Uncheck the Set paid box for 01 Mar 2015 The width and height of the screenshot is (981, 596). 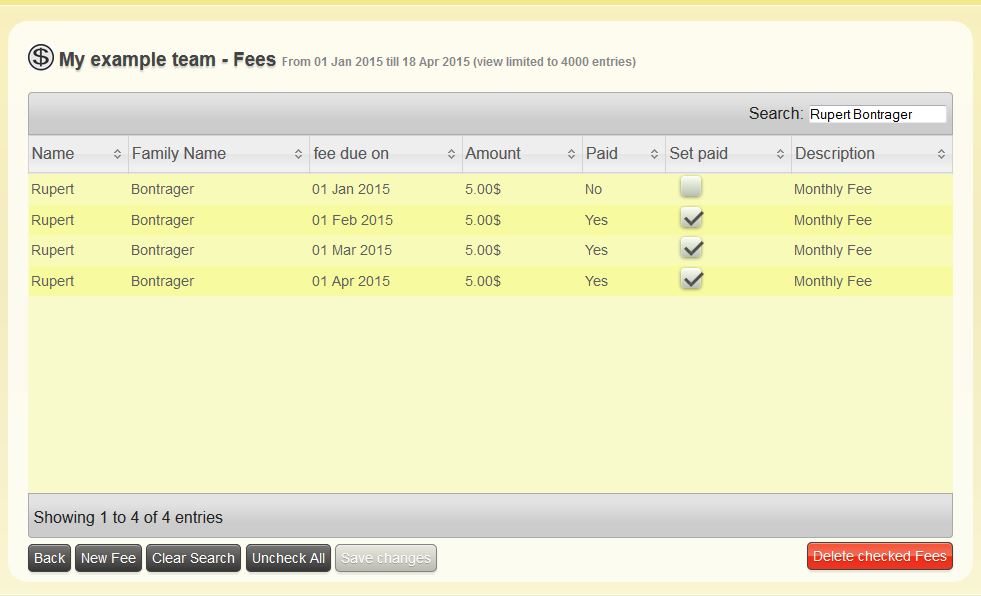690,248
